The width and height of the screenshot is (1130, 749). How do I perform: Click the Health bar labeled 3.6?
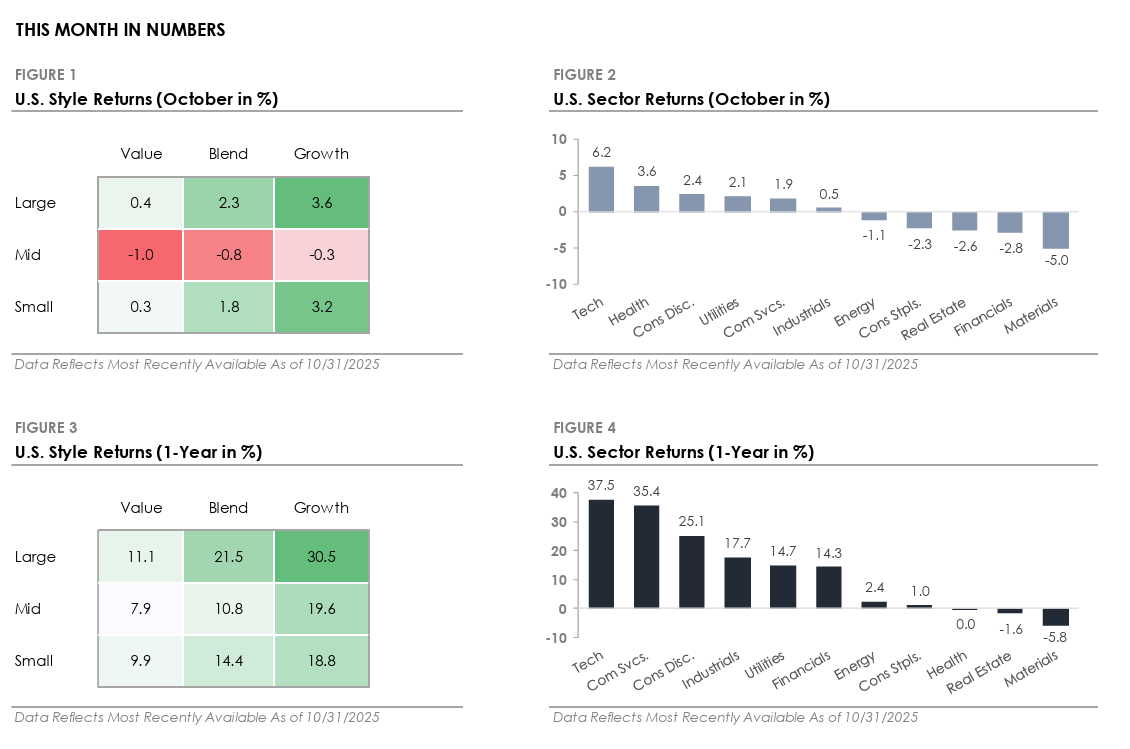[646, 198]
